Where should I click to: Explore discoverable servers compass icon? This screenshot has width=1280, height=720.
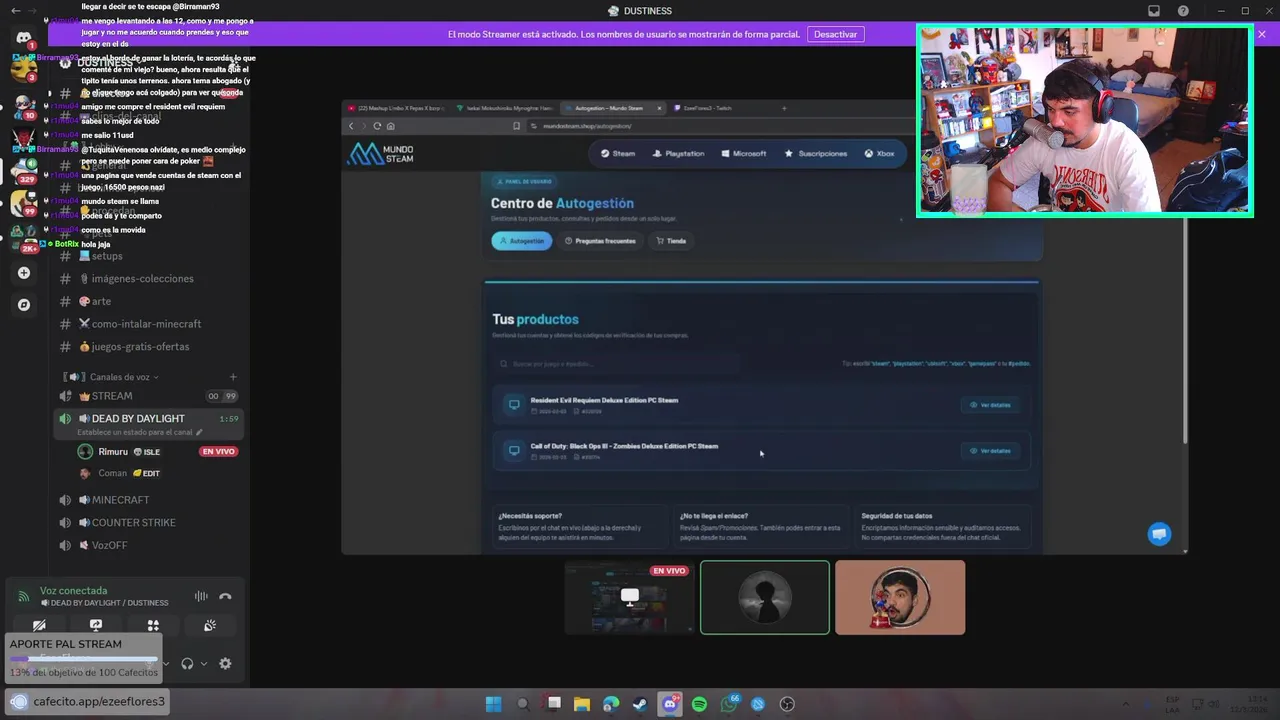pos(24,304)
